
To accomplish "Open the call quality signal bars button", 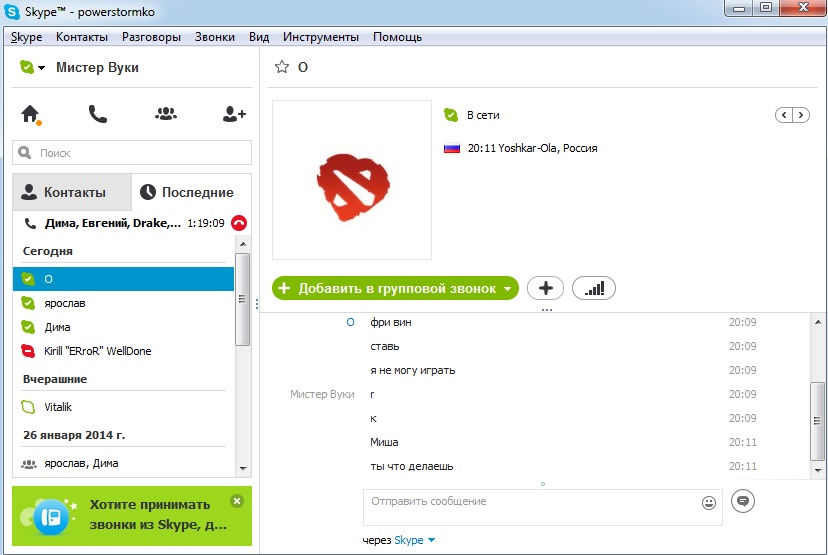I will pyautogui.click(x=594, y=288).
